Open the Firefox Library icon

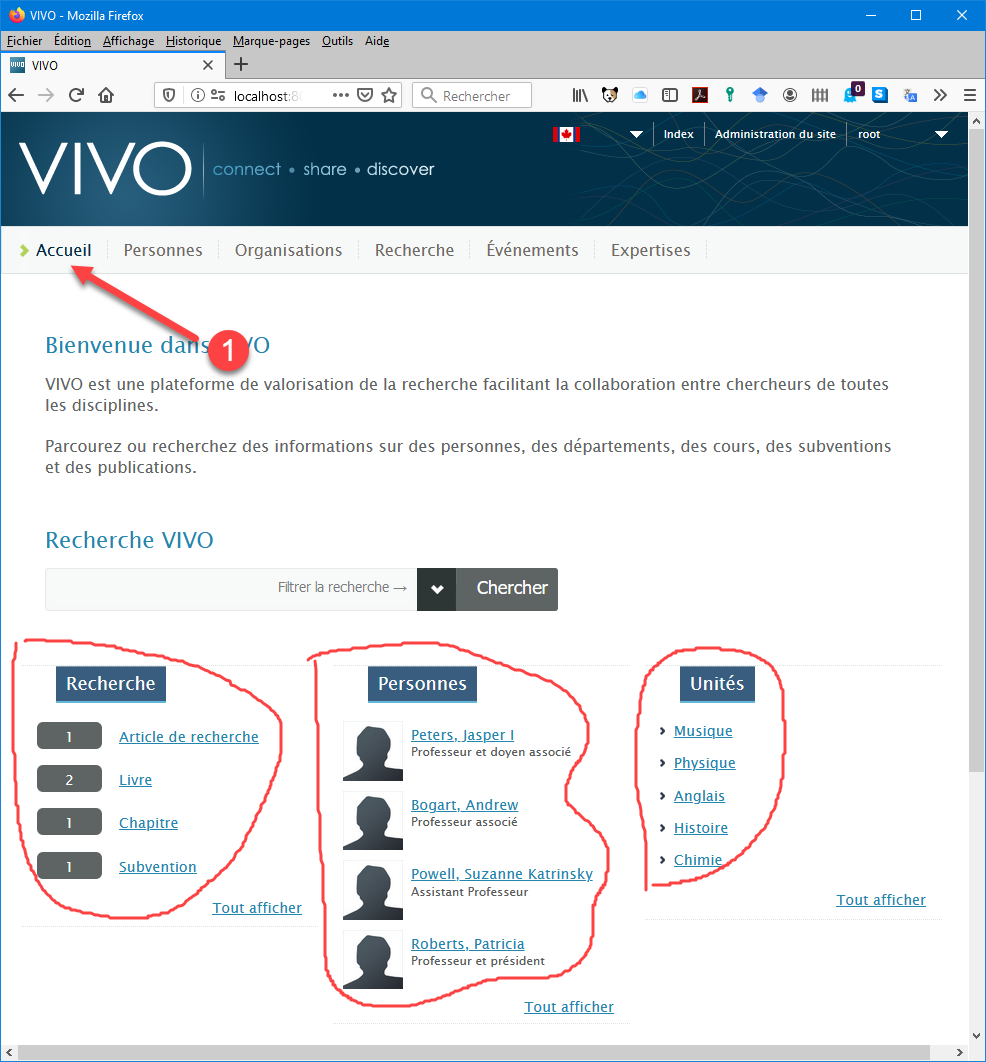coord(580,95)
